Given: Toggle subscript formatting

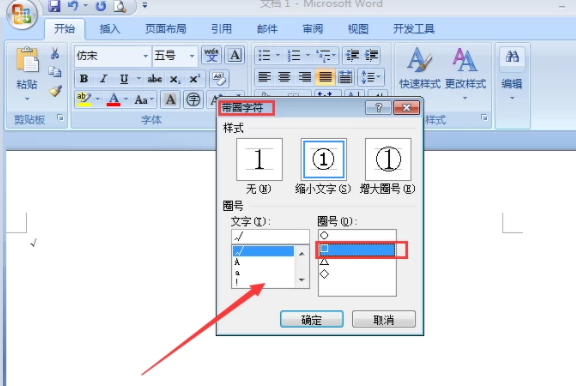Looking at the screenshot, I should [x=174, y=79].
